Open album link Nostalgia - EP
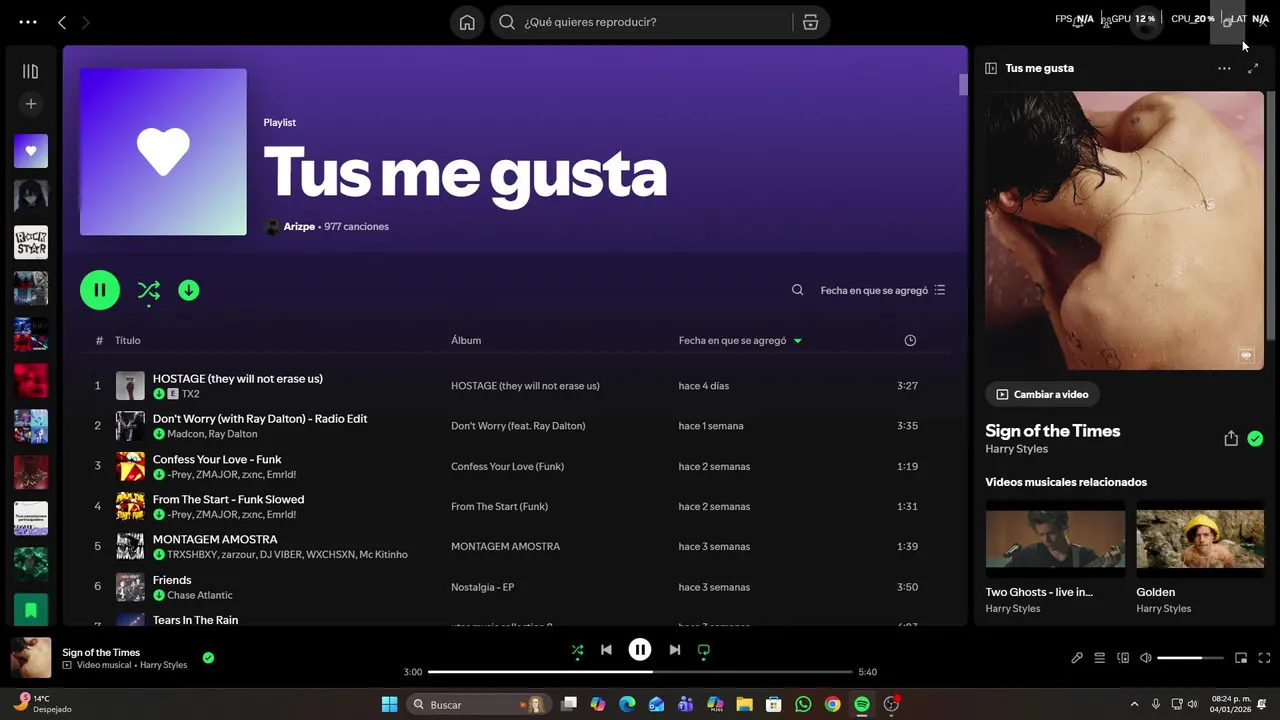This screenshot has height=720, width=1280. (483, 587)
